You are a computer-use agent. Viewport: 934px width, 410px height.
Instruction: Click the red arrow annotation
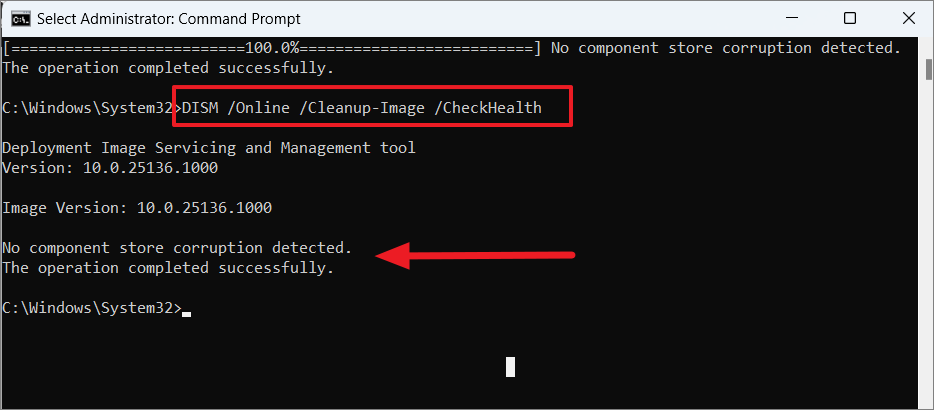tap(475, 256)
